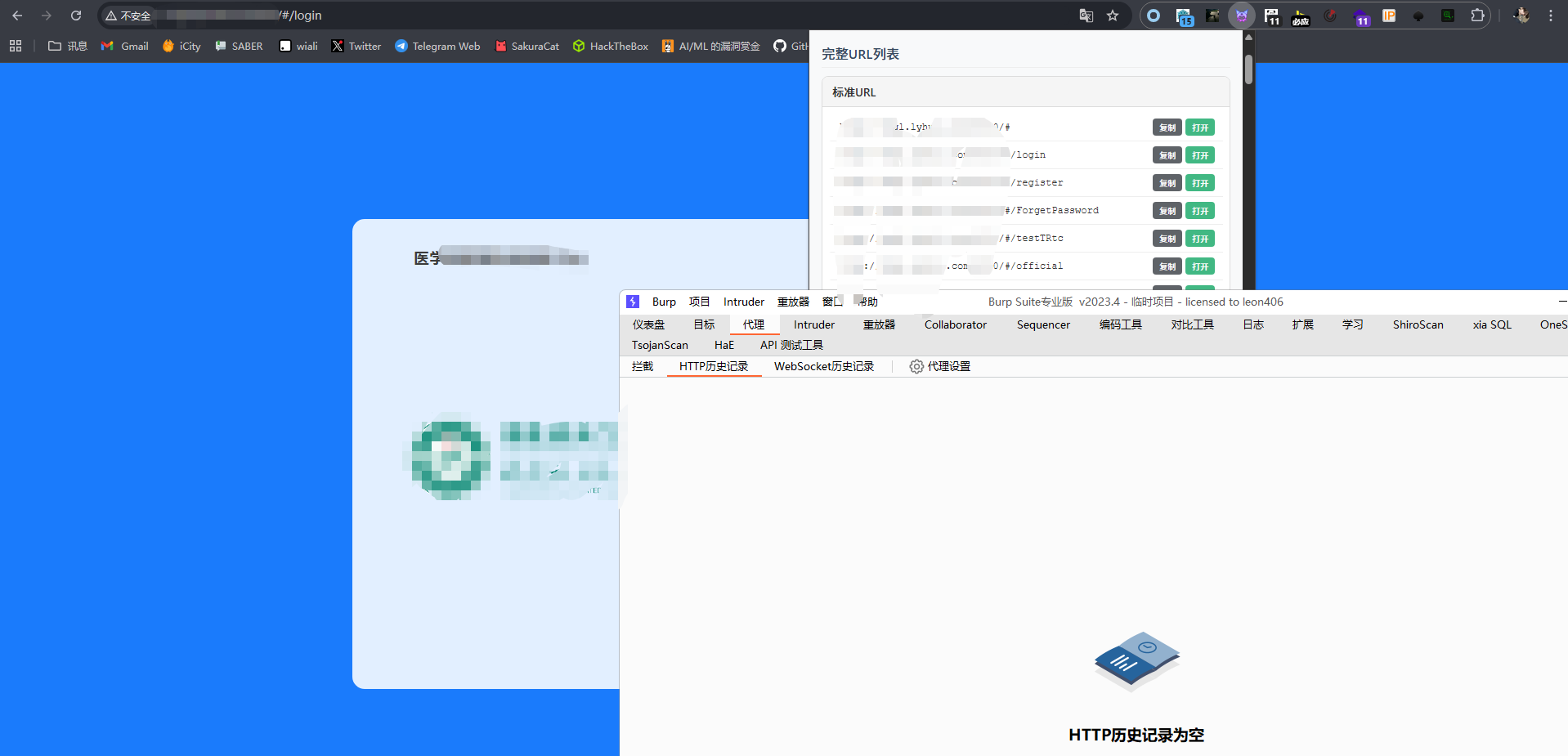The height and width of the screenshot is (756, 1568).
Task: Copy the #/official URL
Action: click(1167, 266)
